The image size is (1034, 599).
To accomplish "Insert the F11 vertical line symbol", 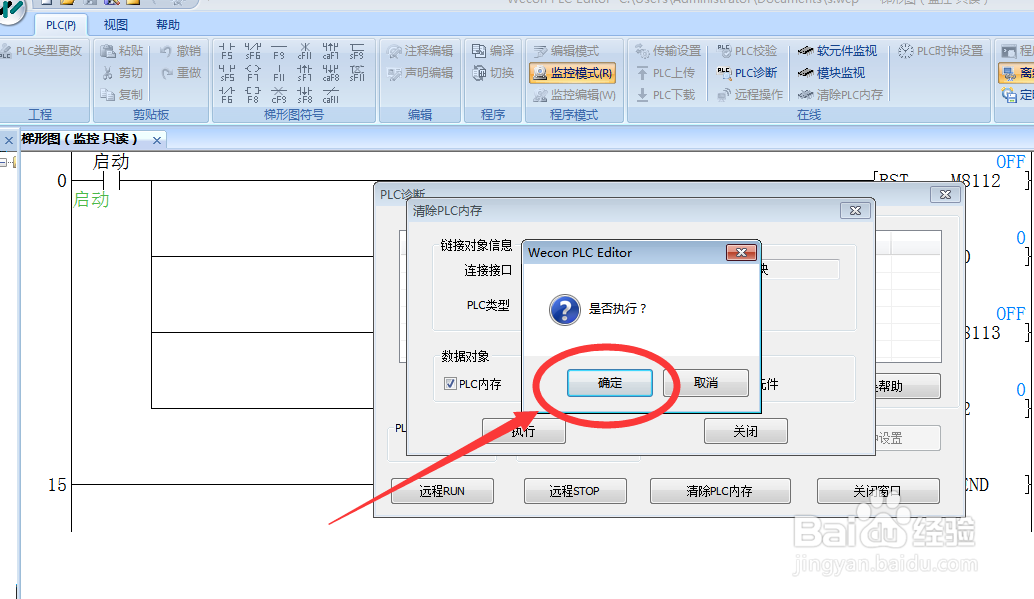I will (279, 73).
